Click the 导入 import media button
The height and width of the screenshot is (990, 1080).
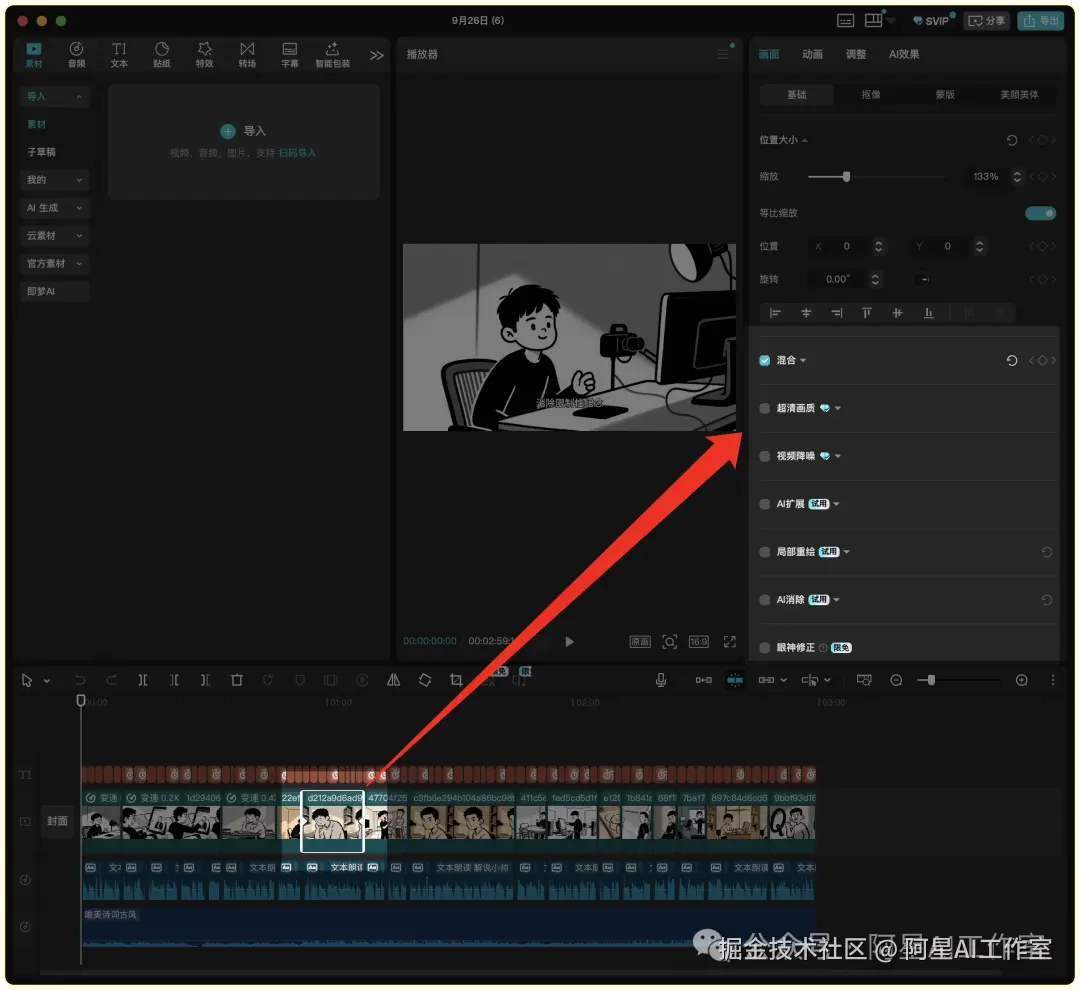243,131
